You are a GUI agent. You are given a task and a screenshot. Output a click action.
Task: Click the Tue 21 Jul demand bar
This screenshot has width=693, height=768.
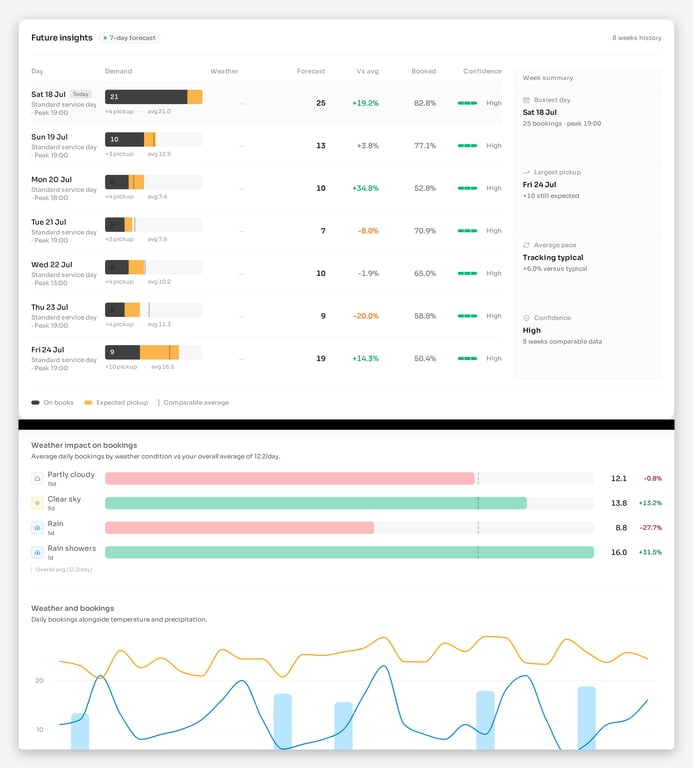154,225
